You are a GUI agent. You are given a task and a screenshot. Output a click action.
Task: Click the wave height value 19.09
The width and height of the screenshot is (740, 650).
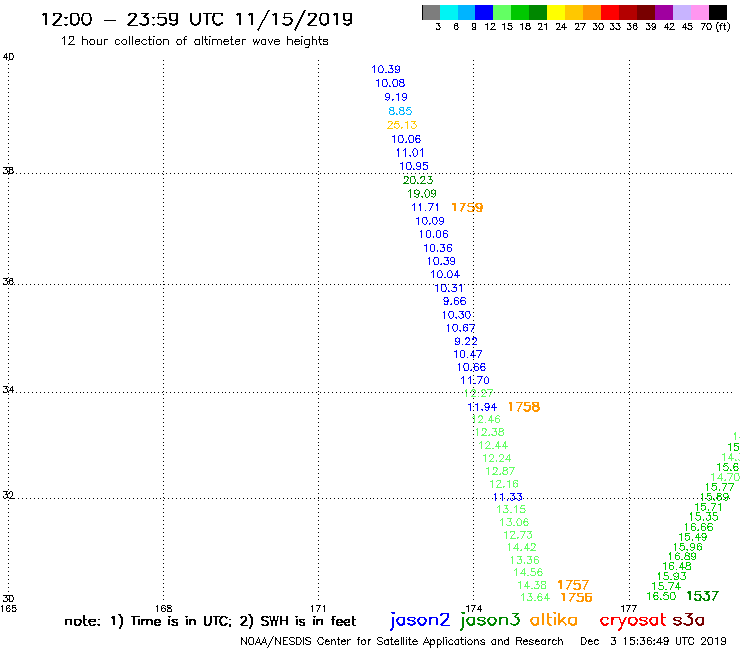(x=422, y=194)
